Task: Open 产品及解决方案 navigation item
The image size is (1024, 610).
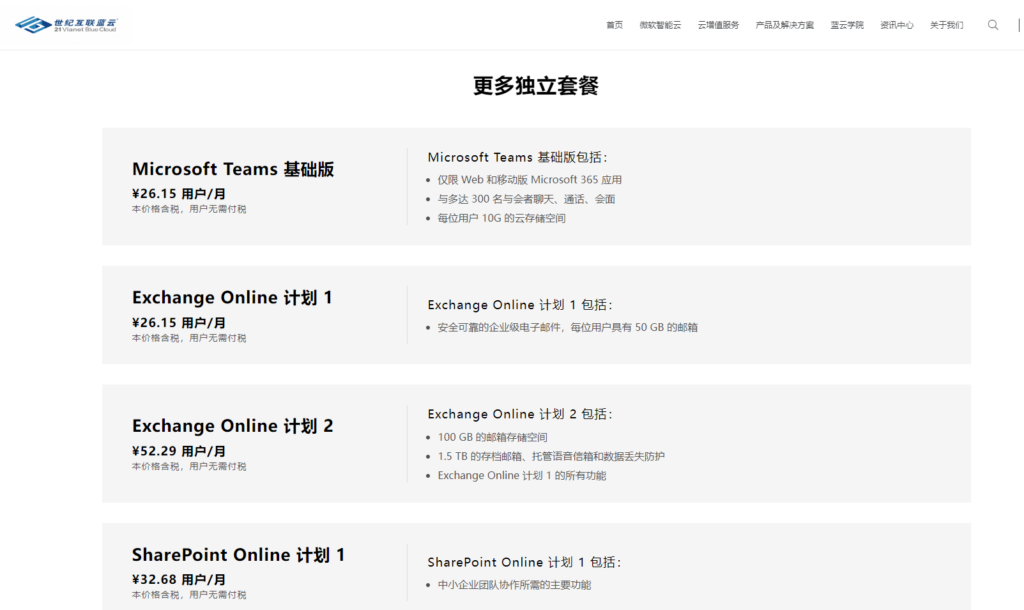Action: click(784, 25)
